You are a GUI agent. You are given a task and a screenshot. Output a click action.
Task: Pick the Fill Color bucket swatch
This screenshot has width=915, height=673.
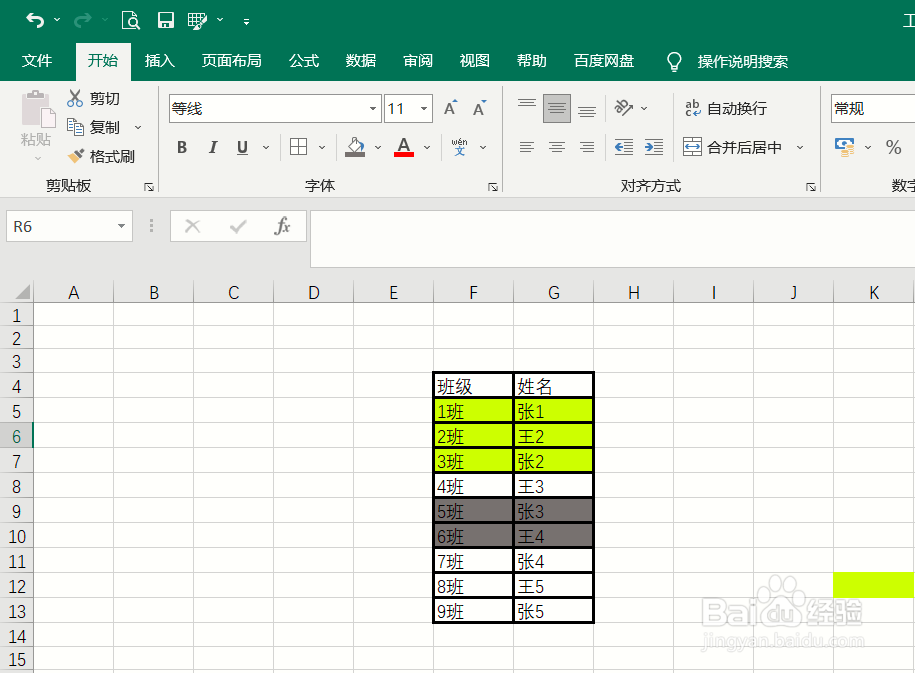pyautogui.click(x=355, y=146)
